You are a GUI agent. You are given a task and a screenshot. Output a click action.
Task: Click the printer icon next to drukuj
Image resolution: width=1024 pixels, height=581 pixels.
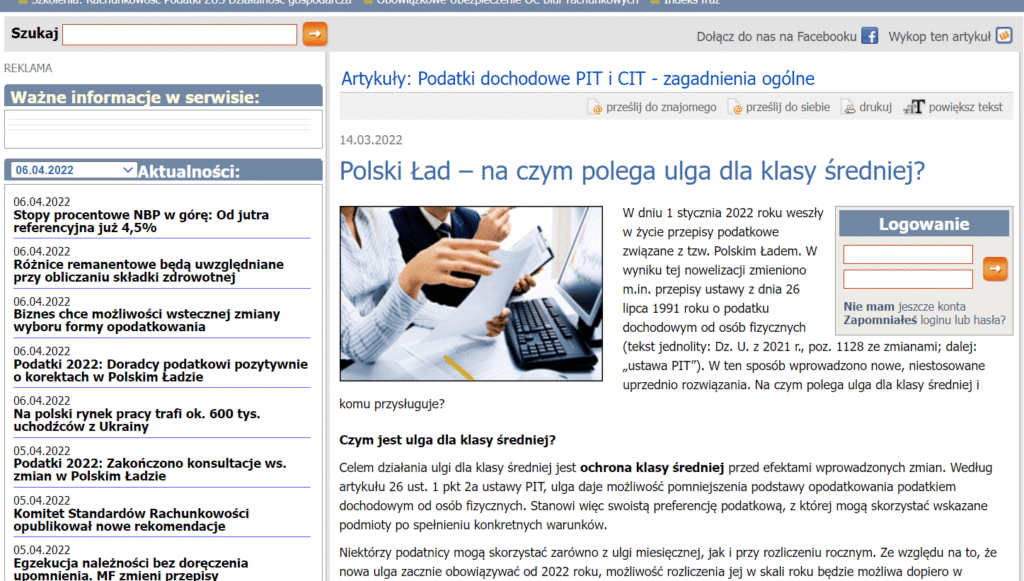[848, 107]
